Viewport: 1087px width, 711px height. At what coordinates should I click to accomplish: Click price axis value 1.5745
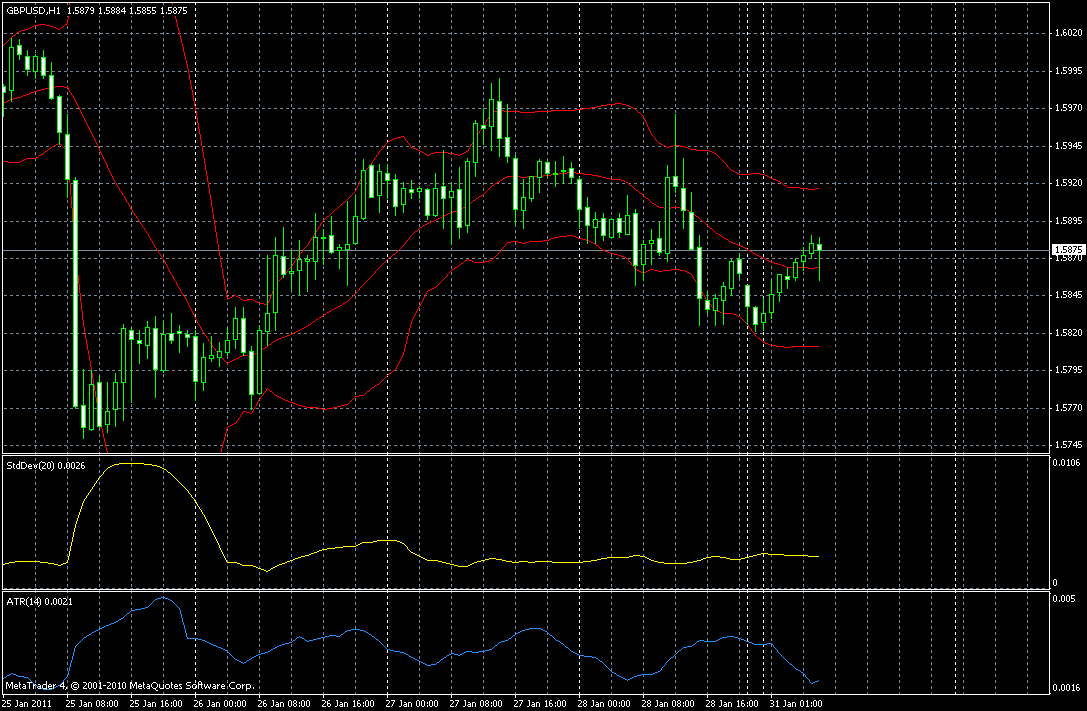[x=1068, y=446]
